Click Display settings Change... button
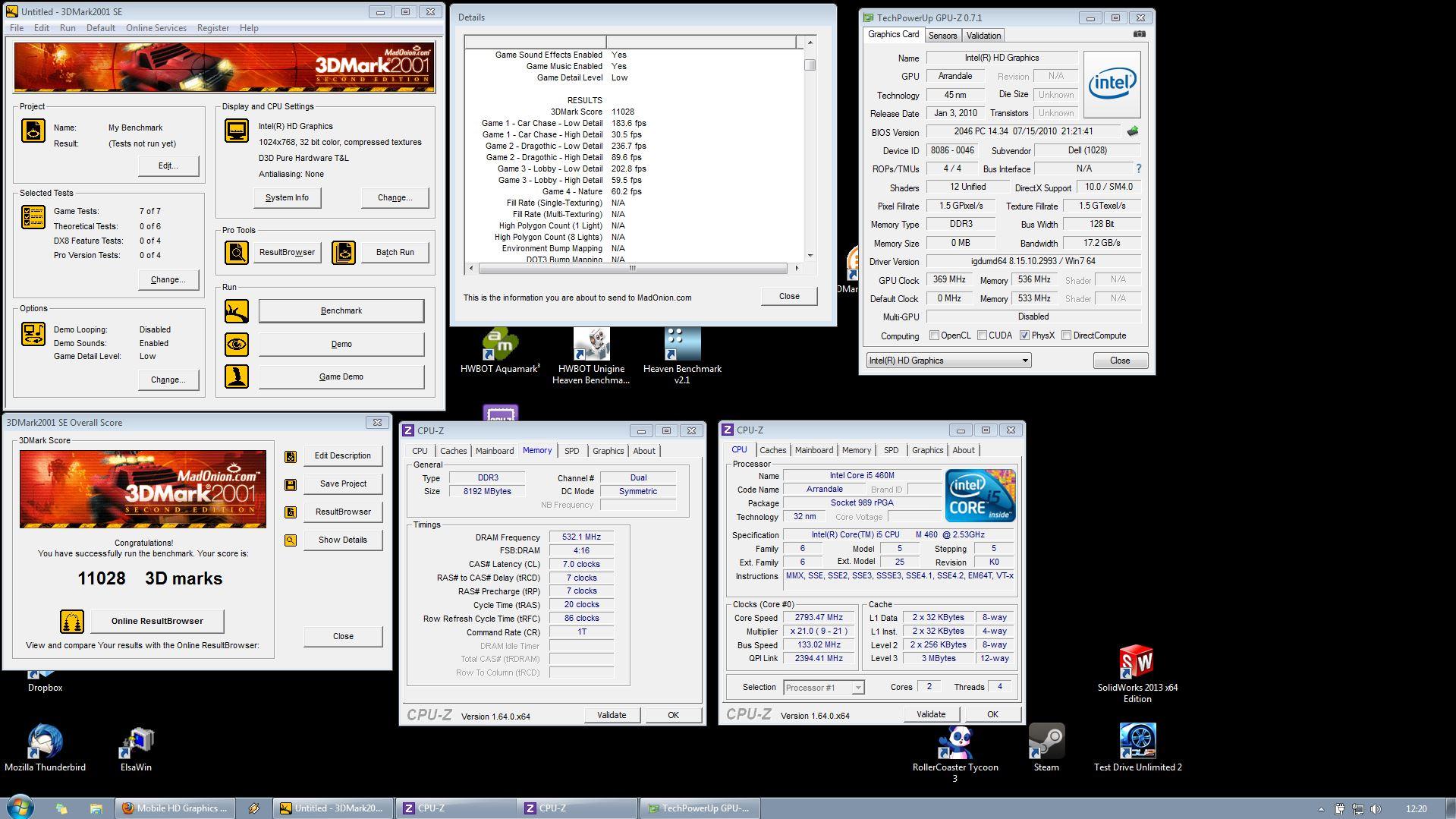Screen dimensions: 1456x819 (395, 197)
